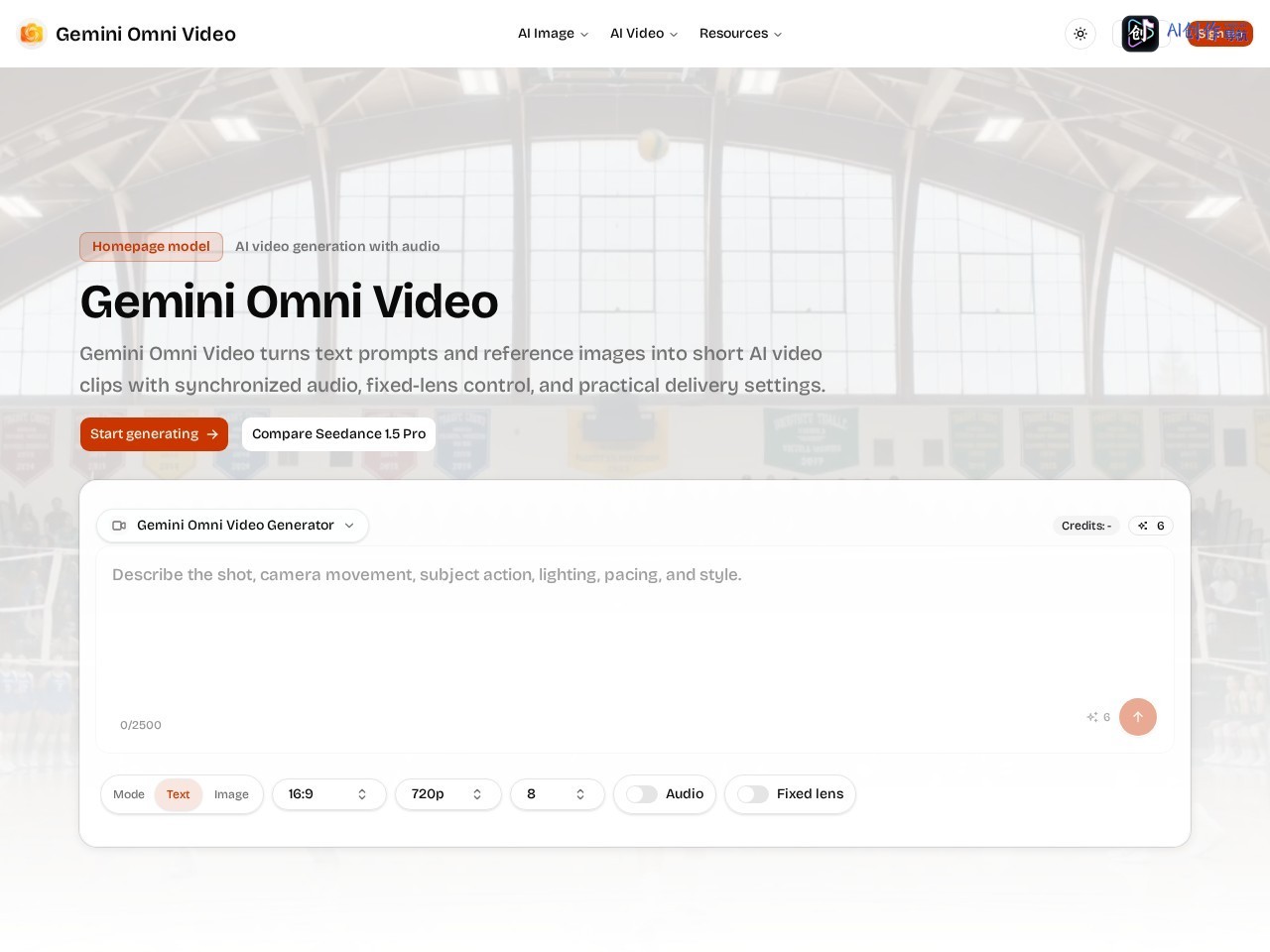Open the AI Video menu
This screenshot has height=952, width=1270.
click(x=644, y=34)
